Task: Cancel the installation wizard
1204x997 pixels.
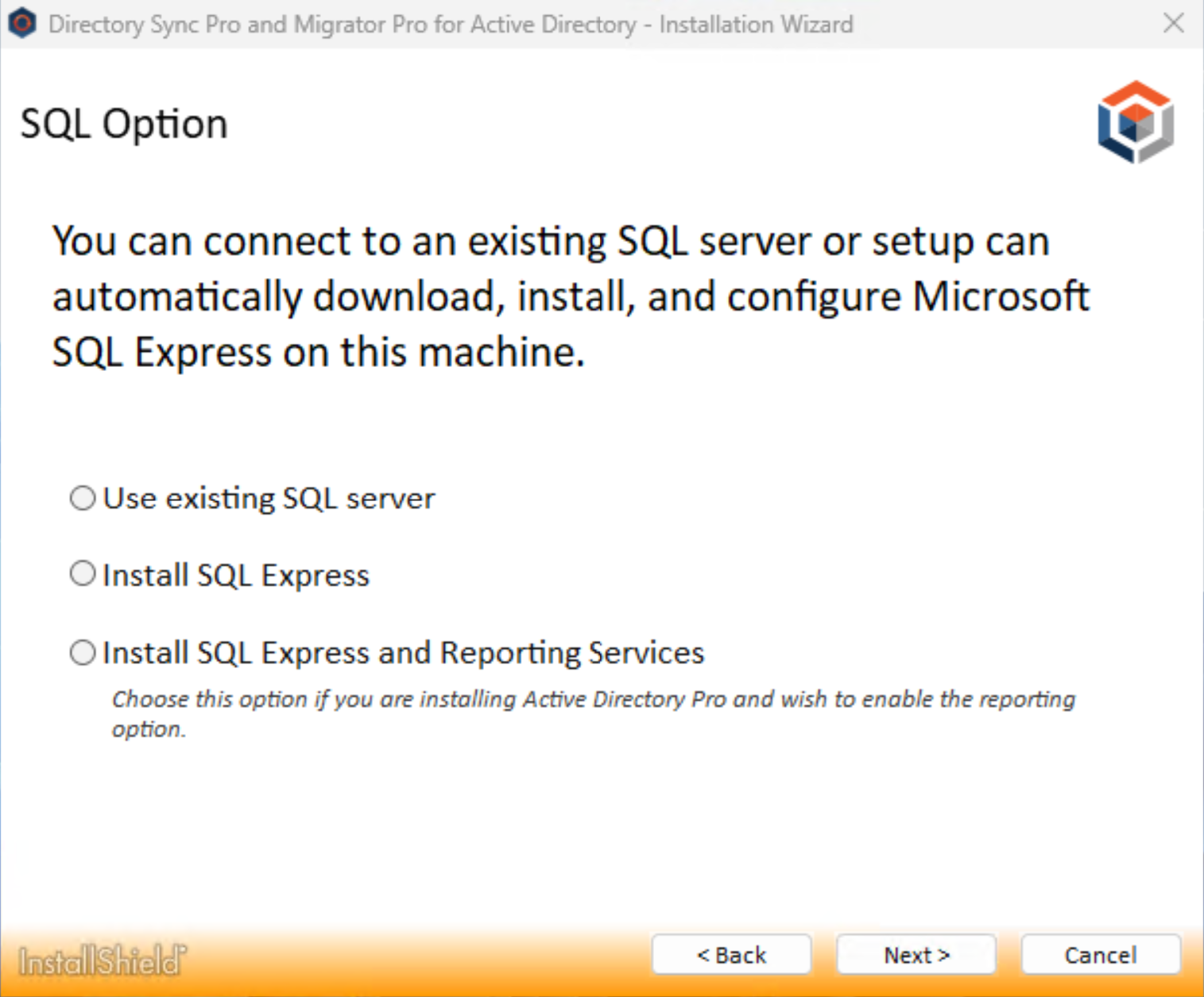Action: coord(1100,954)
